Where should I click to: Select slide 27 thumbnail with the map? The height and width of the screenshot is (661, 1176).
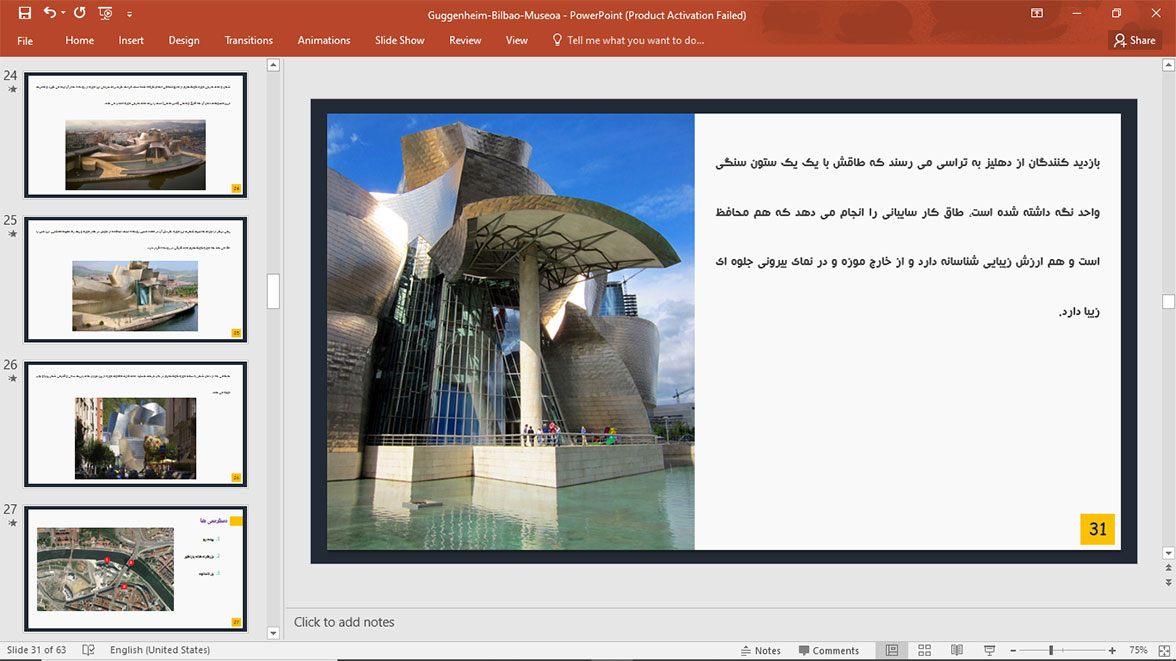pyautogui.click(x=136, y=568)
